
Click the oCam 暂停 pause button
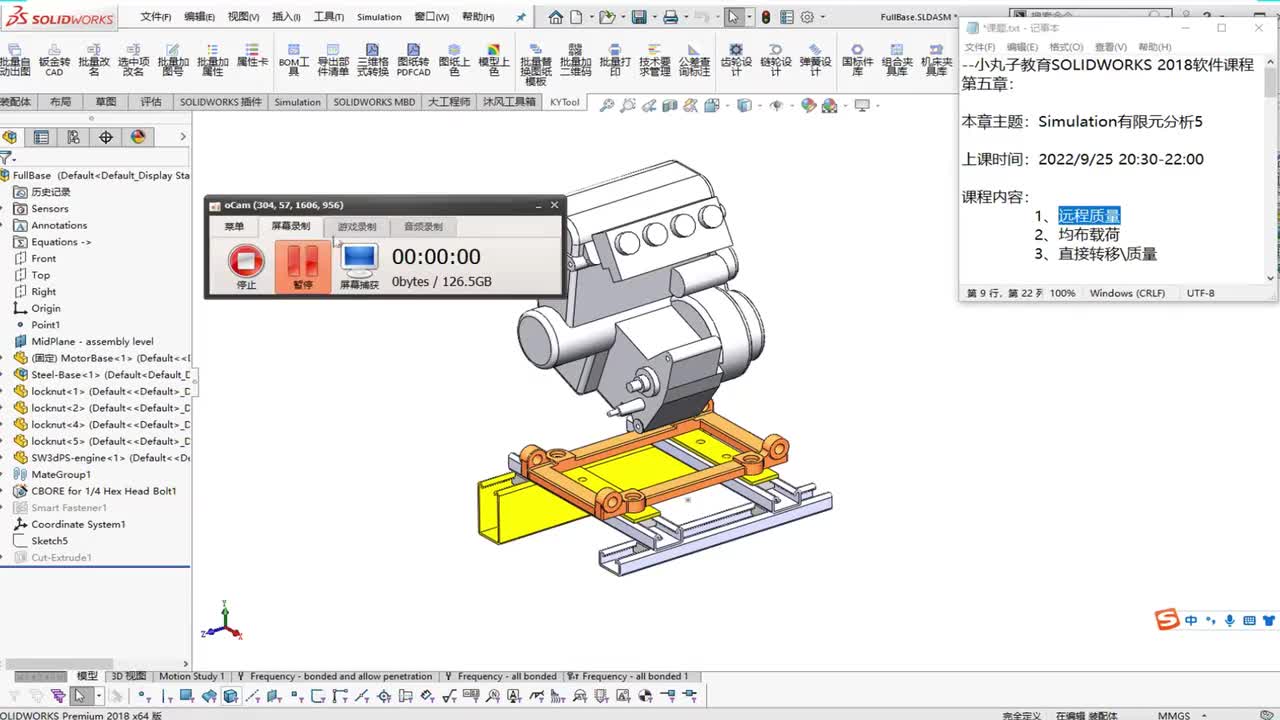[x=303, y=267]
